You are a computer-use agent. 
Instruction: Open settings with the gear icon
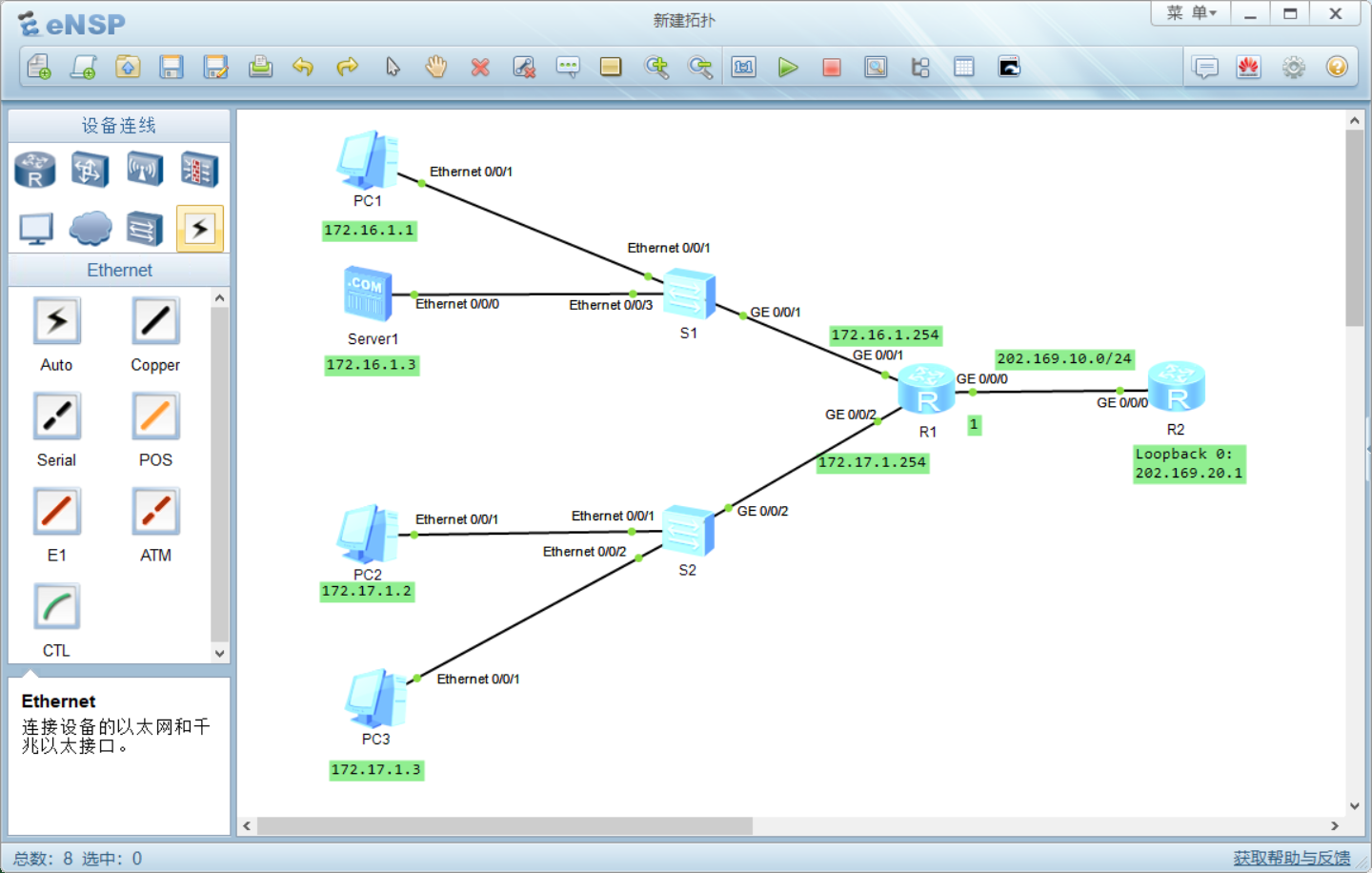(1294, 67)
